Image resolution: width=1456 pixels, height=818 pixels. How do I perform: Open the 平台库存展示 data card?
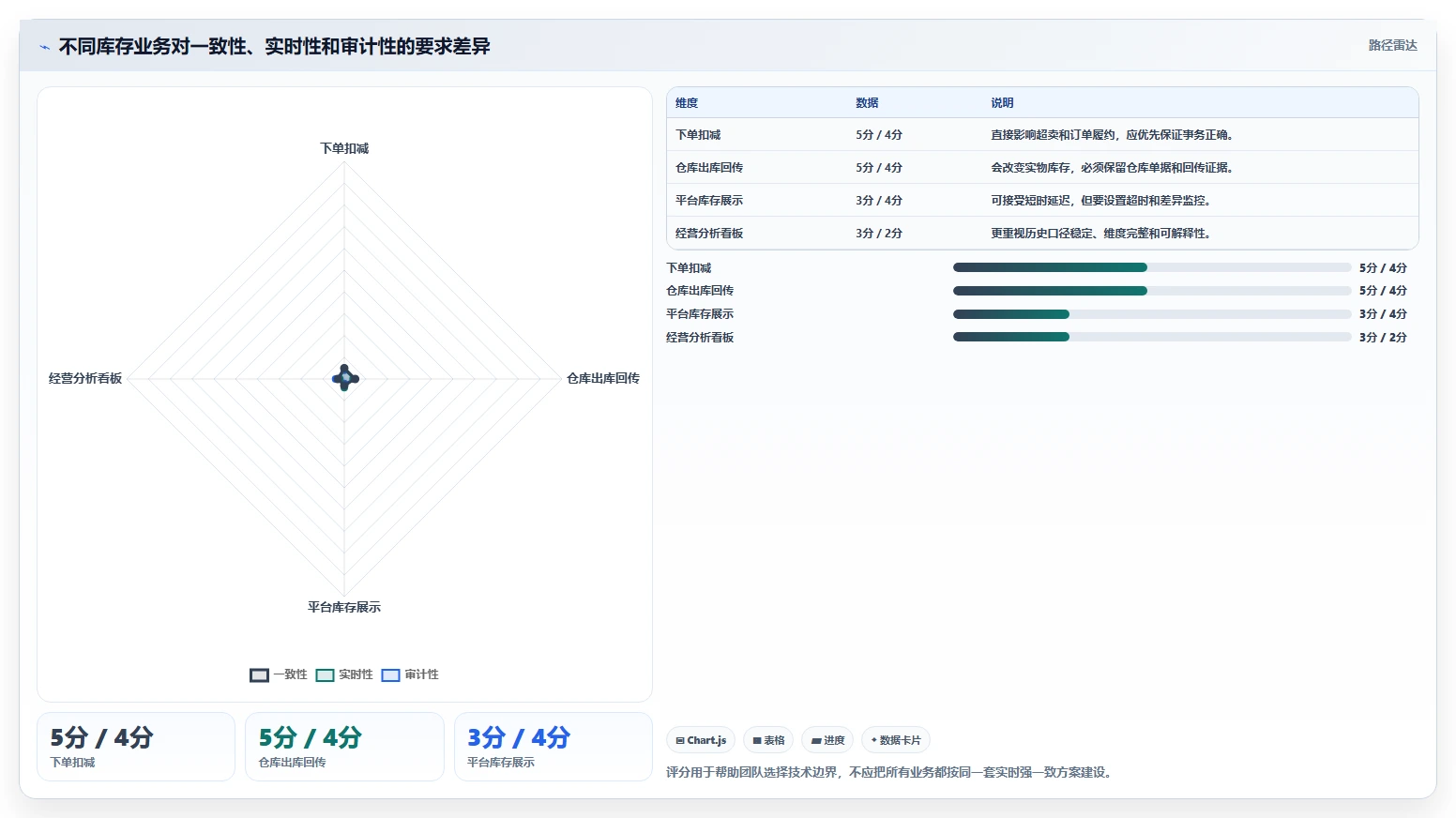click(554, 747)
